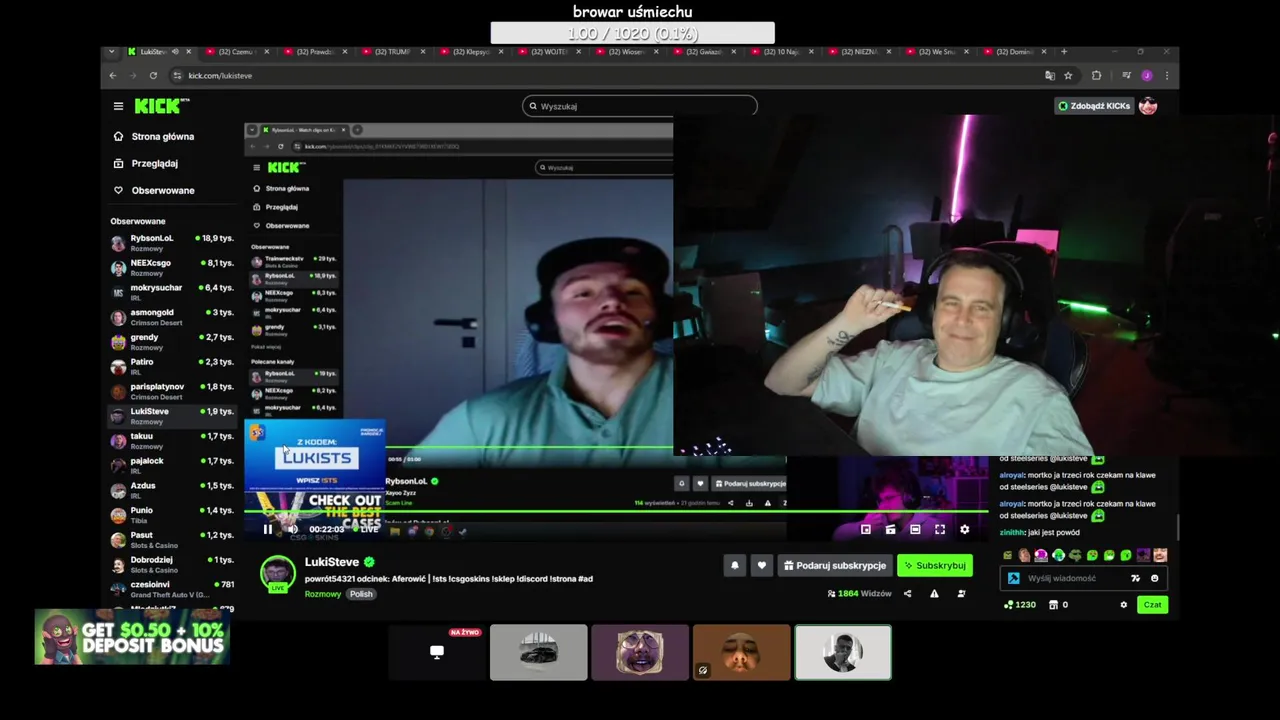Bookmark this page with the star icon
Viewport: 1280px width, 720px height.
click(x=1068, y=76)
